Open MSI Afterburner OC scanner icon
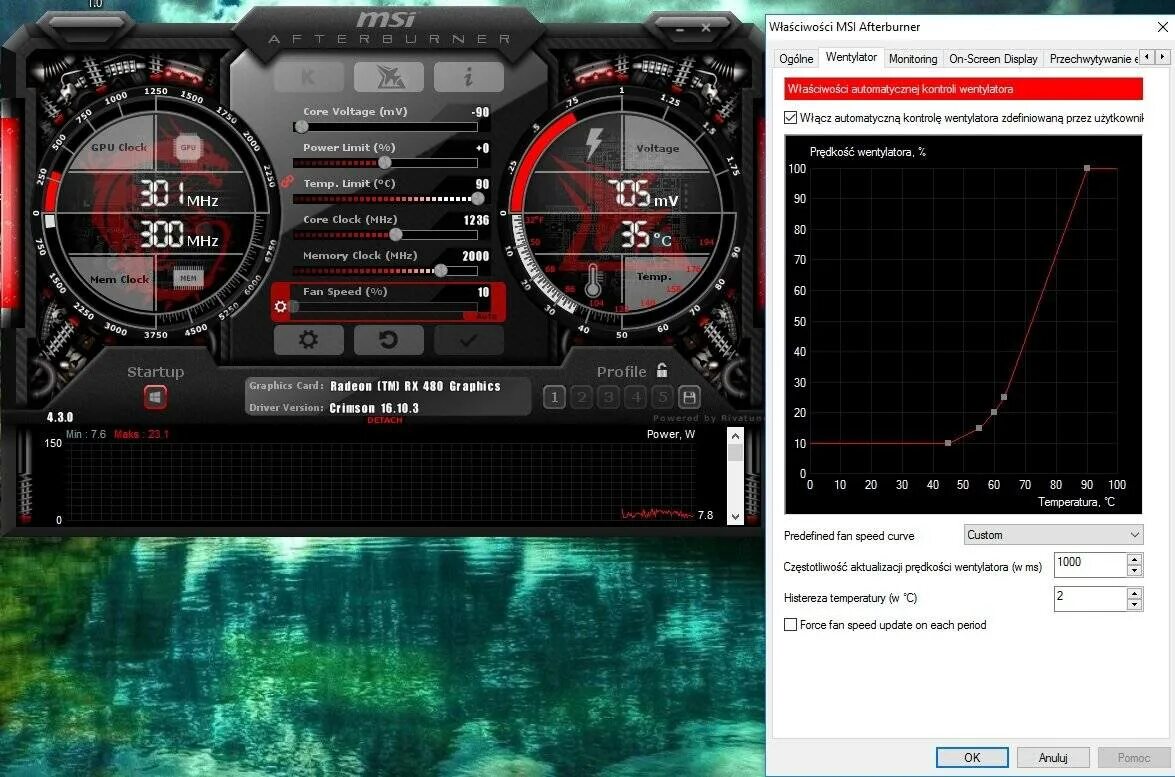The height and width of the screenshot is (777, 1175). coord(389,76)
